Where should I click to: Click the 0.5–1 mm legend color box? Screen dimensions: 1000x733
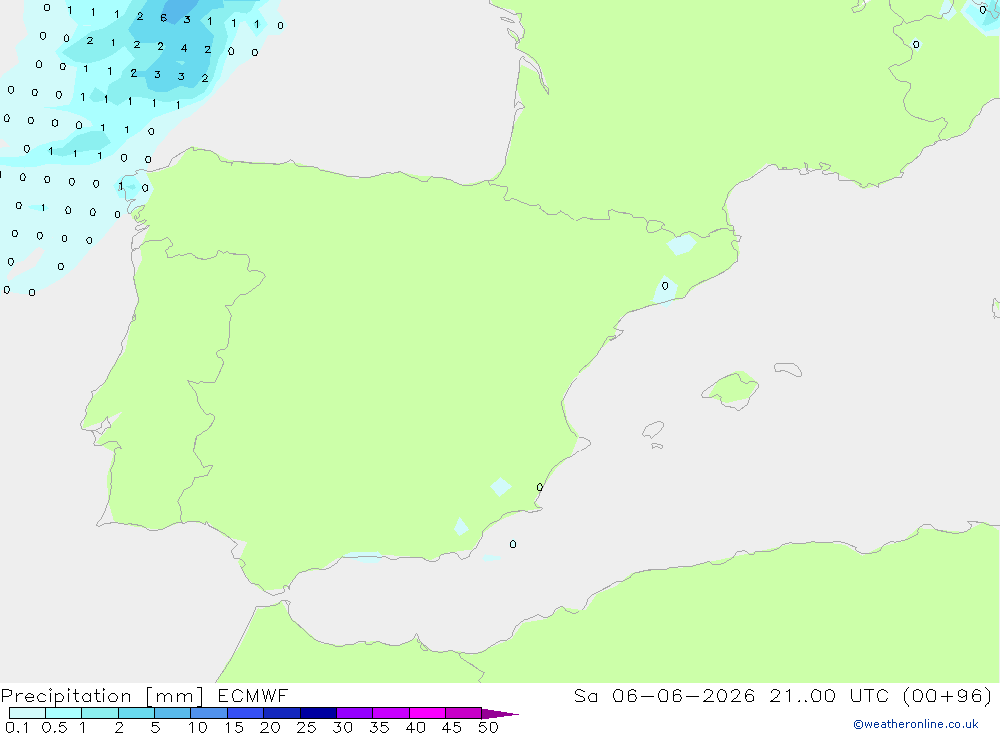tap(63, 713)
